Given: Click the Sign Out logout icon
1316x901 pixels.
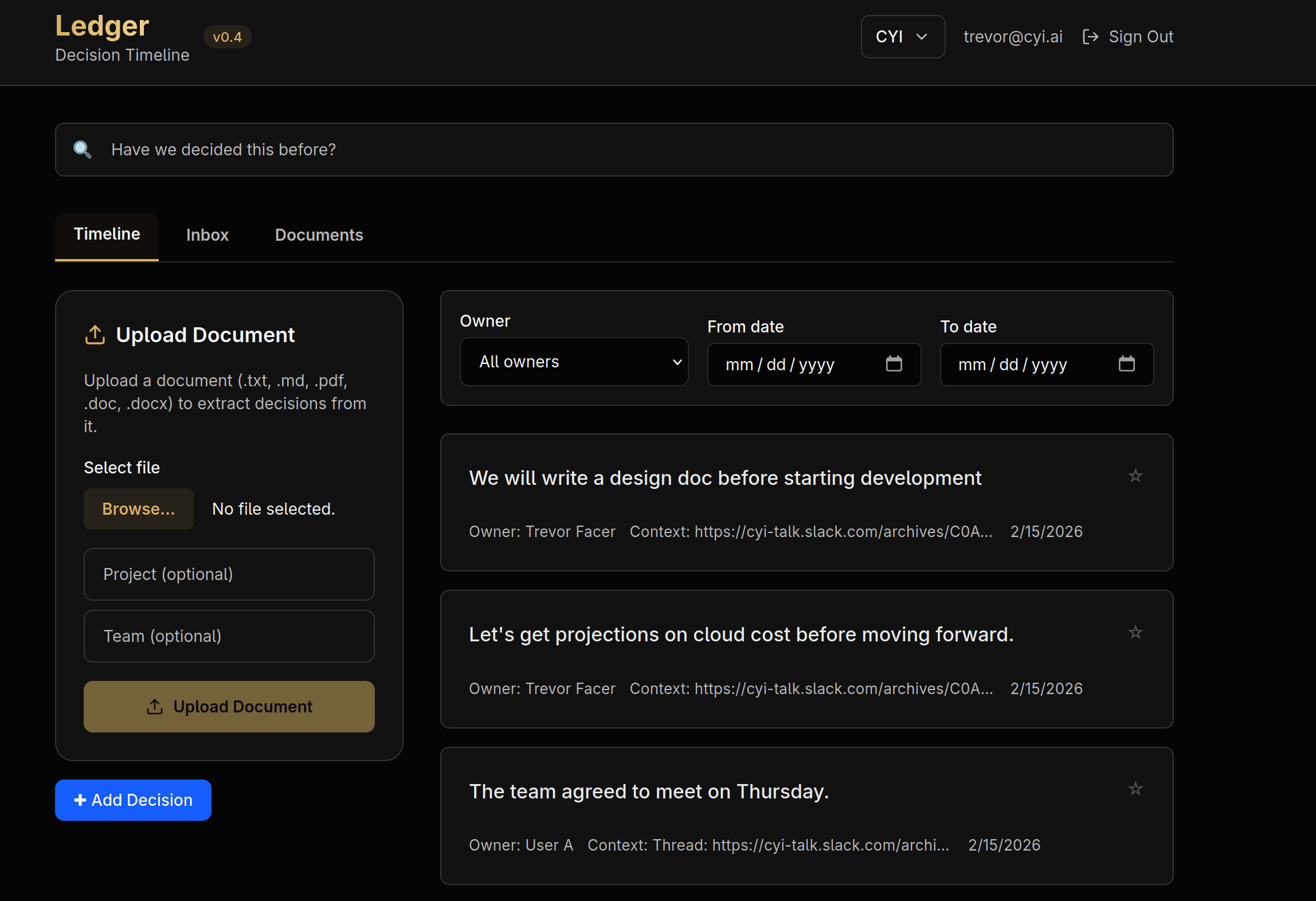Looking at the screenshot, I should (1090, 36).
